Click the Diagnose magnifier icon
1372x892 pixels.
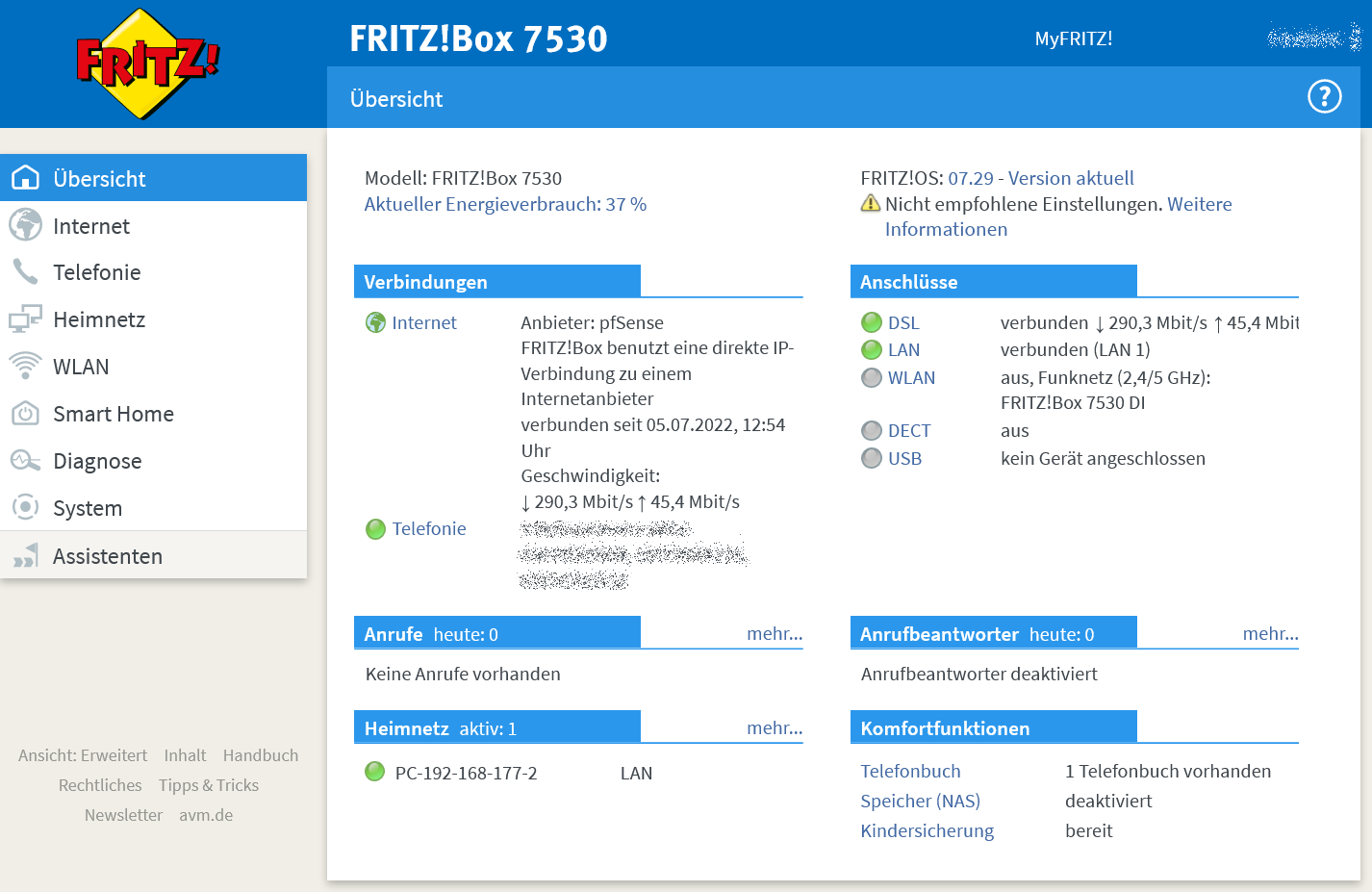tap(25, 461)
